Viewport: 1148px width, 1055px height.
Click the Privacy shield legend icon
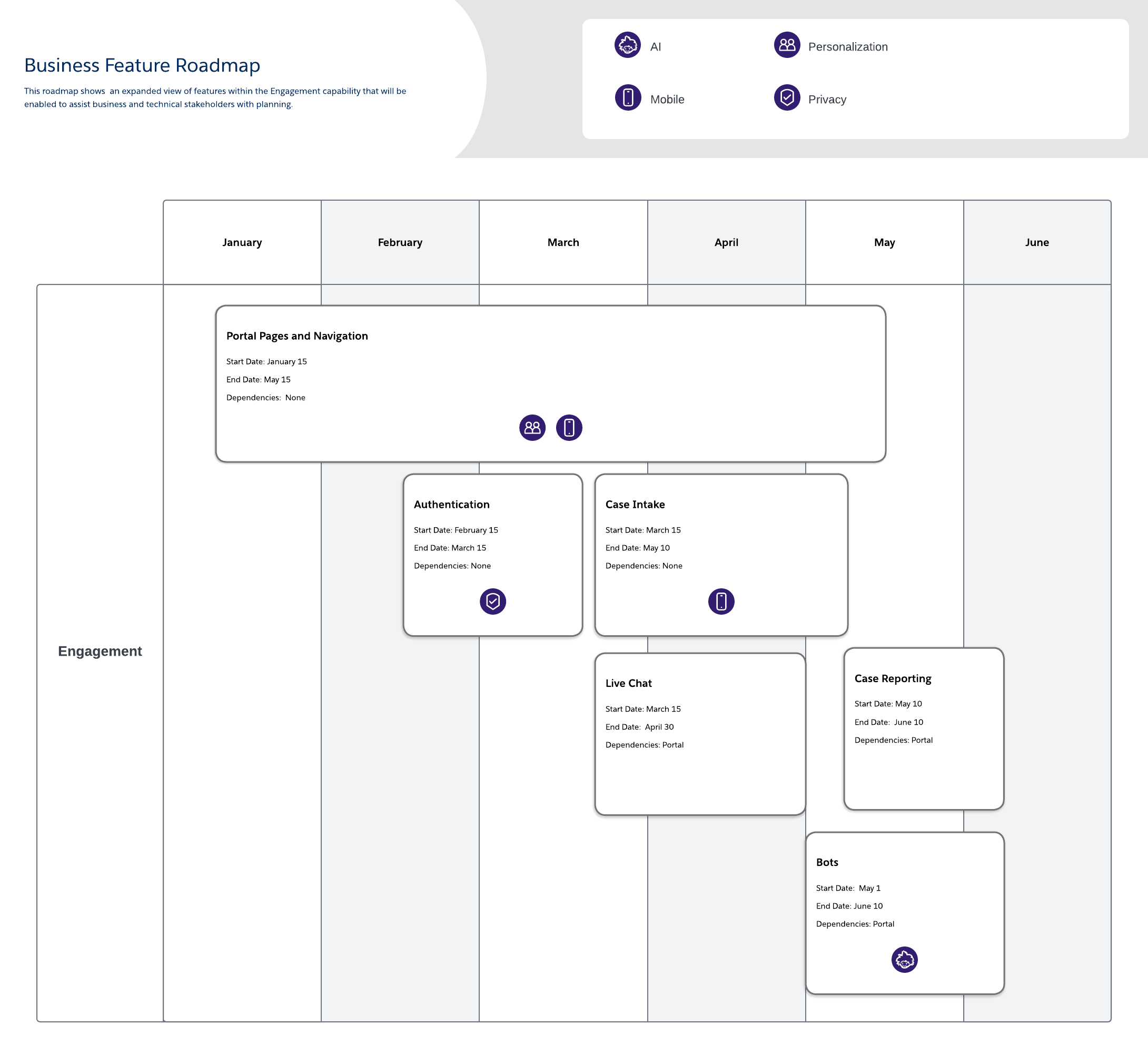pos(787,97)
